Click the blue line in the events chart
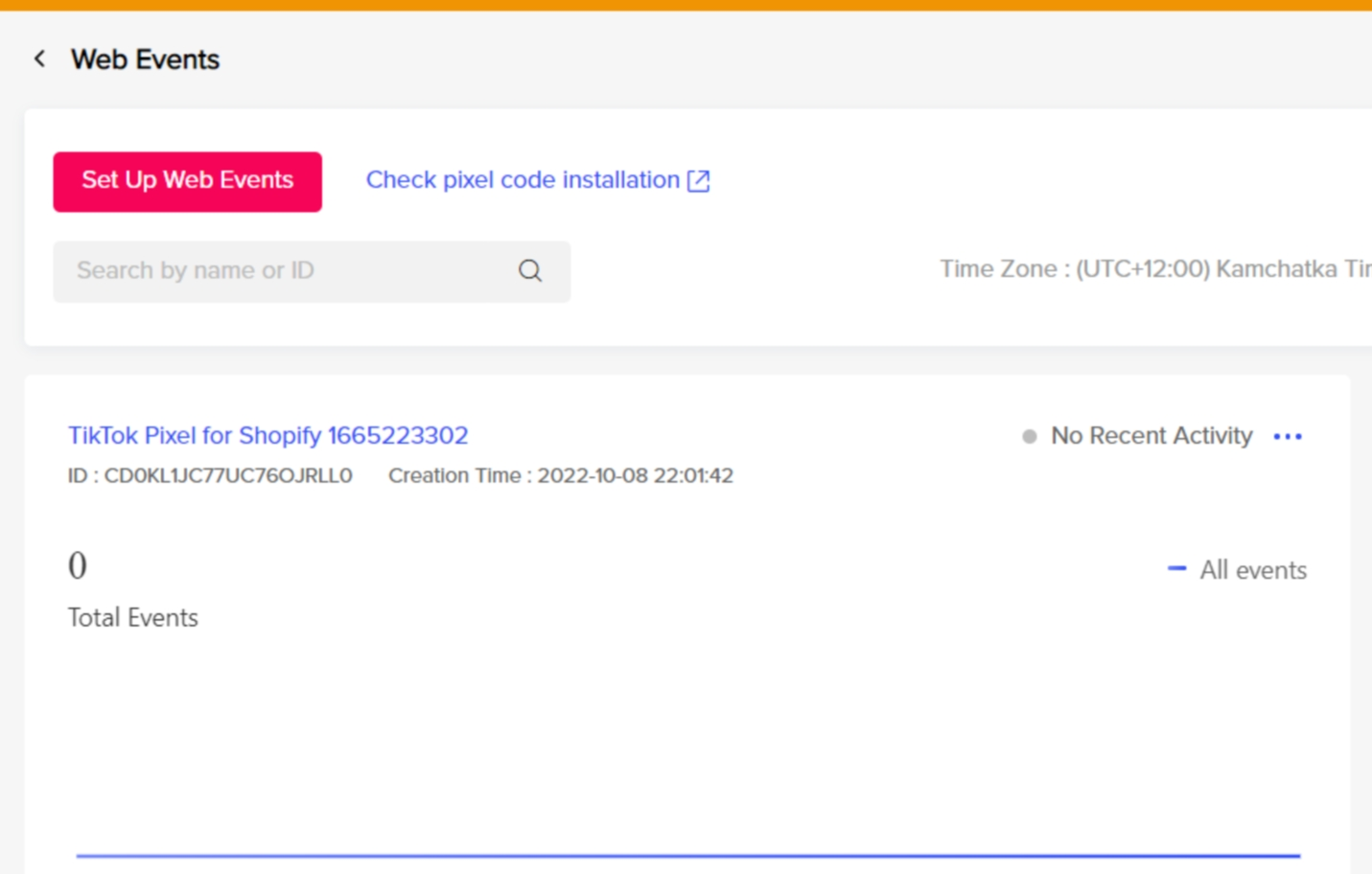Screen dimensions: 1372x874 tap(688, 855)
